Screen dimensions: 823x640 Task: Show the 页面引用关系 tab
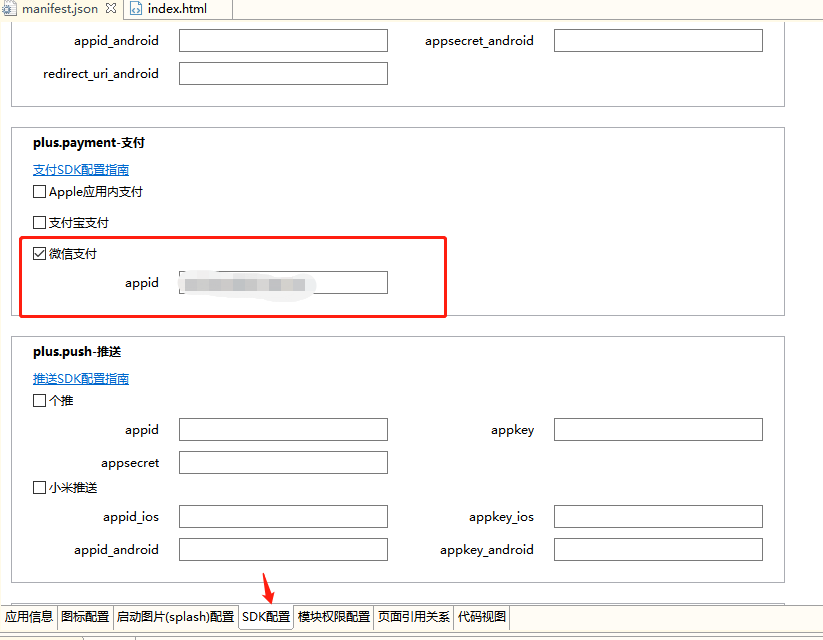point(414,617)
